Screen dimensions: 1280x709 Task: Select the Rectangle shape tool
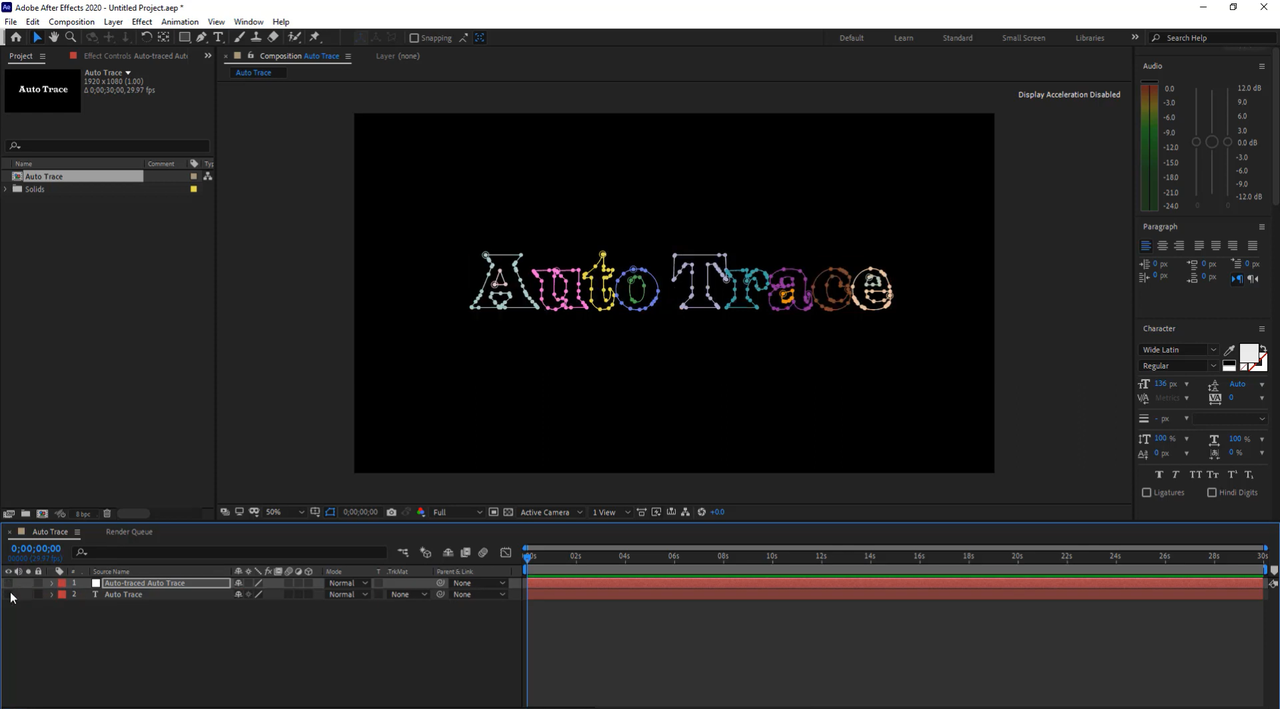[185, 37]
